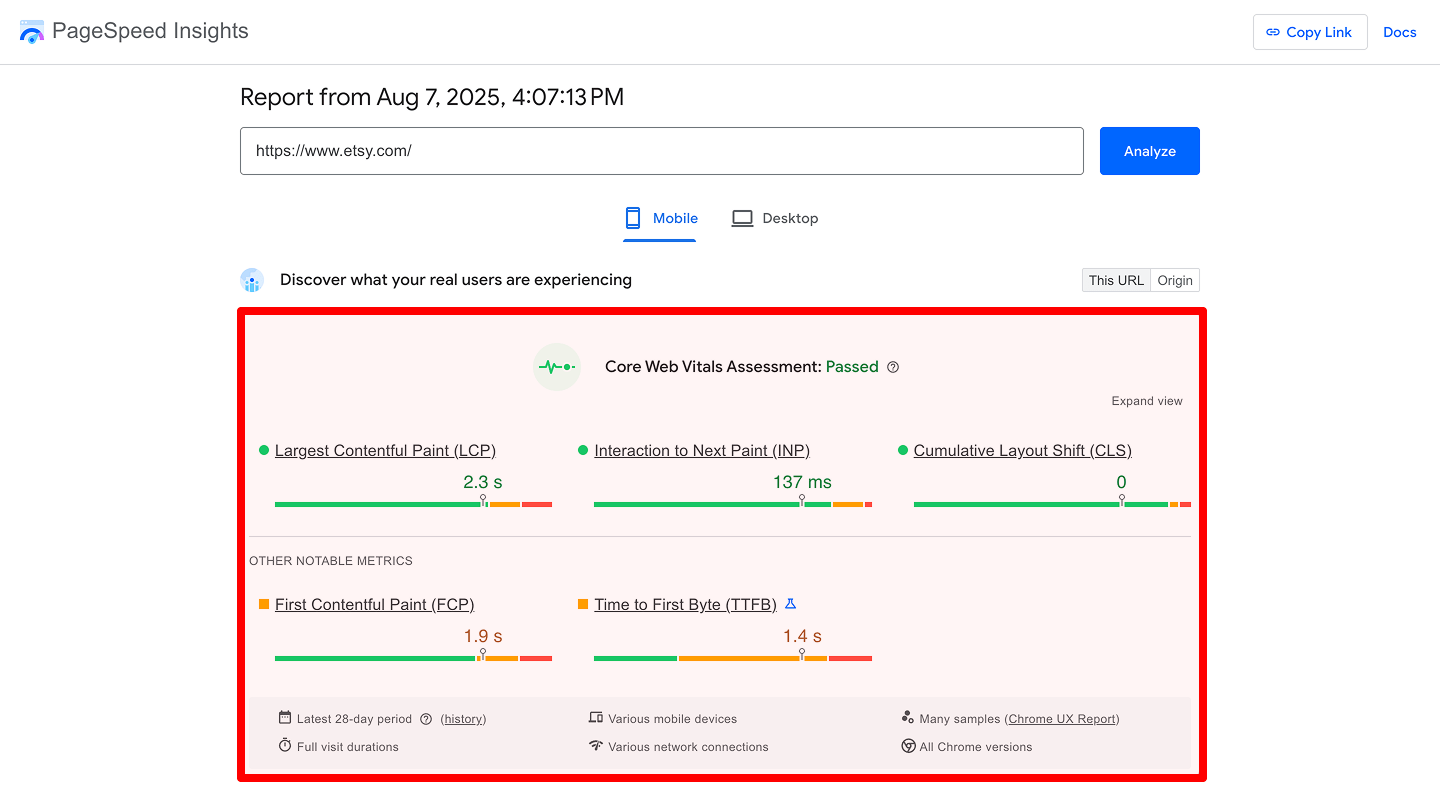The width and height of the screenshot is (1440, 800).
Task: Expand view of Core Web Vitals metrics
Action: tap(1146, 401)
